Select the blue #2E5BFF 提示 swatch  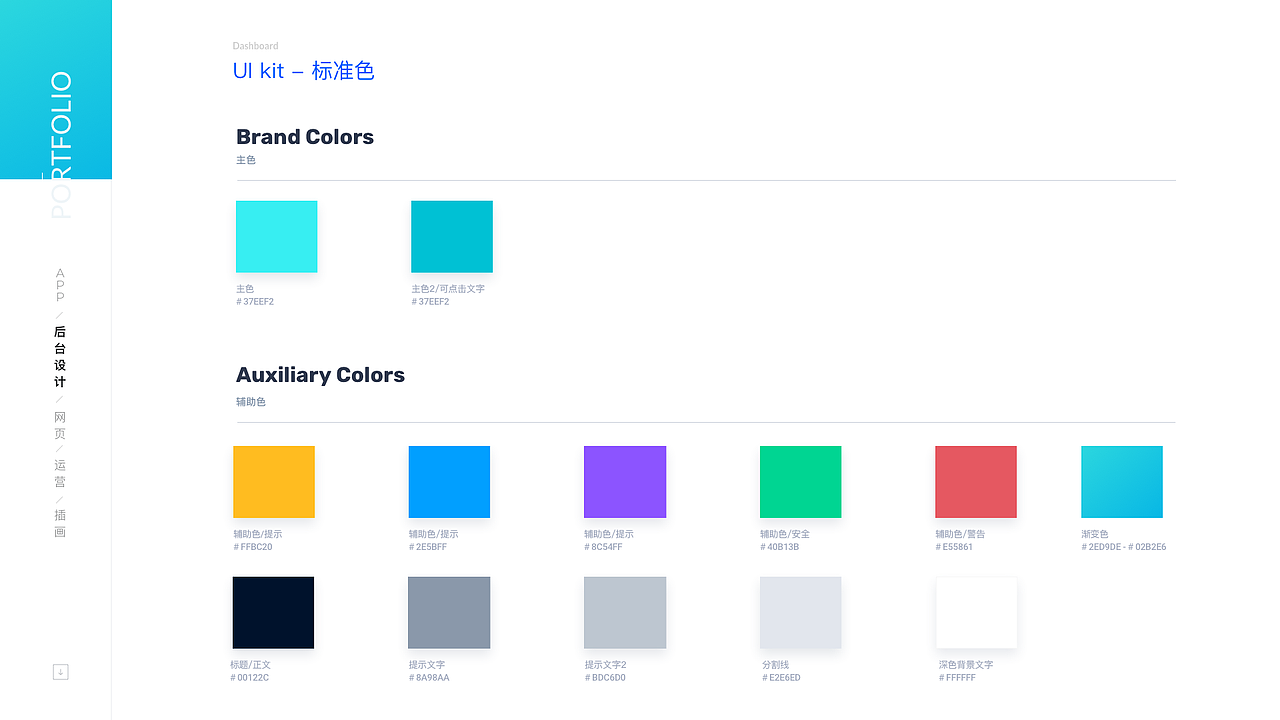tap(448, 481)
